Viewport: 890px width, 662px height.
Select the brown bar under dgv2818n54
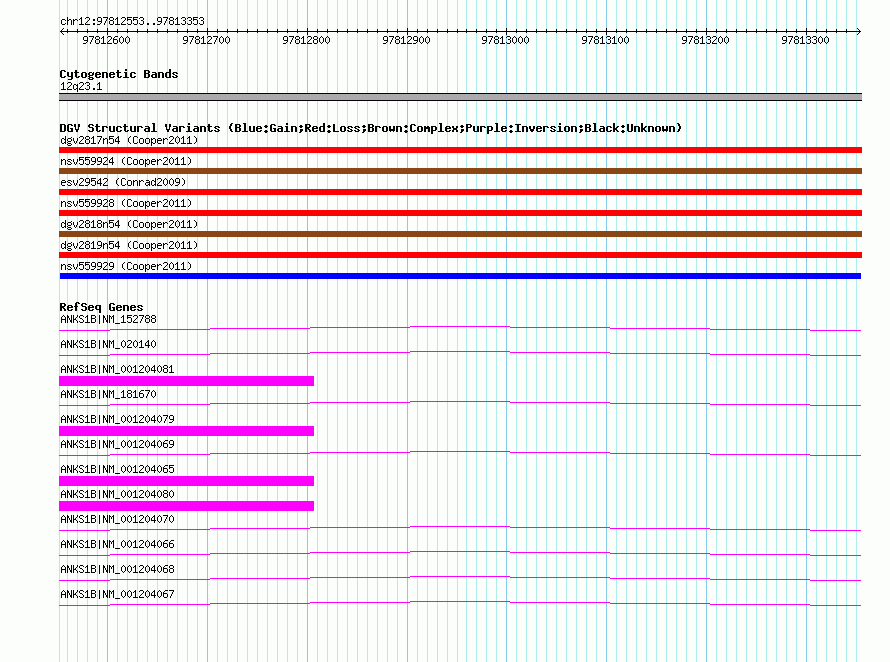(x=460, y=234)
